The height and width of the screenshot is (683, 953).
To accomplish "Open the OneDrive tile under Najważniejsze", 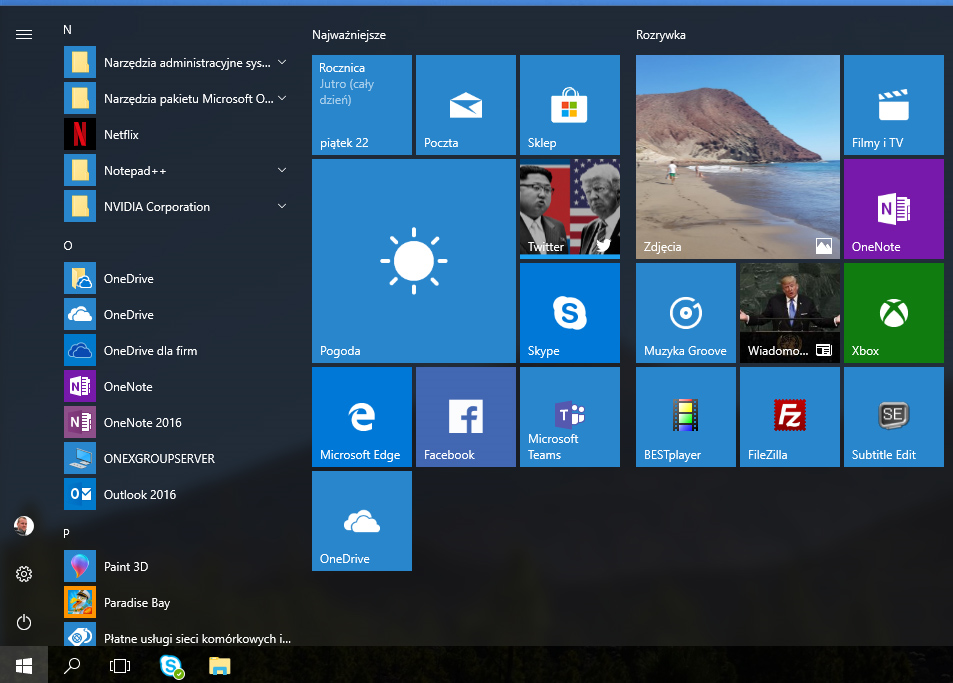I will [x=362, y=521].
